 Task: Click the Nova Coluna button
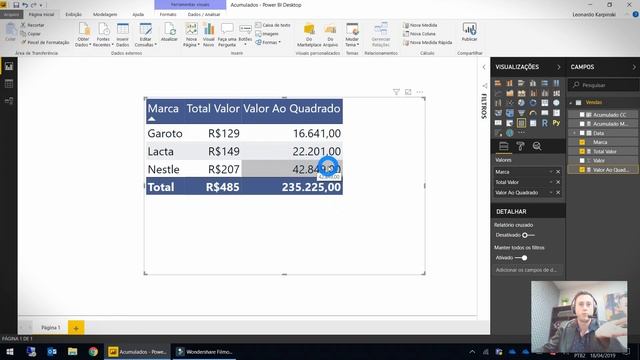[419, 33]
